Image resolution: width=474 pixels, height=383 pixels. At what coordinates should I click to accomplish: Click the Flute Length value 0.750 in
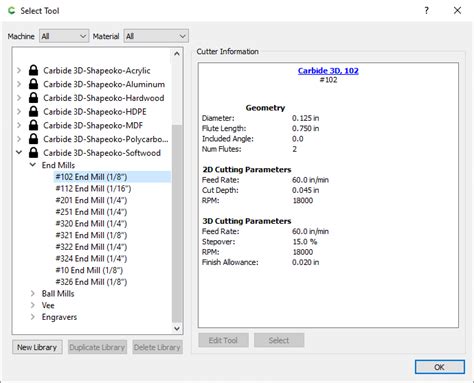(x=305, y=128)
